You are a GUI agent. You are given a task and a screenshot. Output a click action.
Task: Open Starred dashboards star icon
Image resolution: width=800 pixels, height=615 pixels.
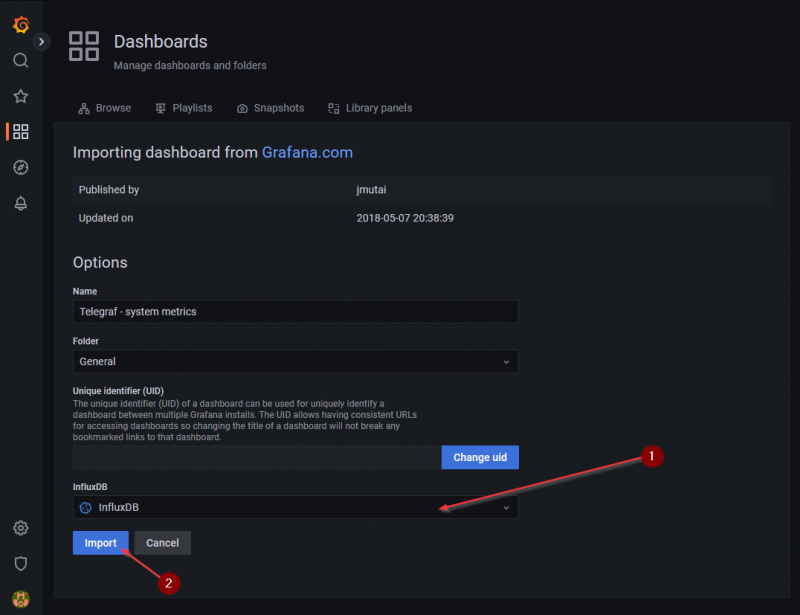pos(20,96)
